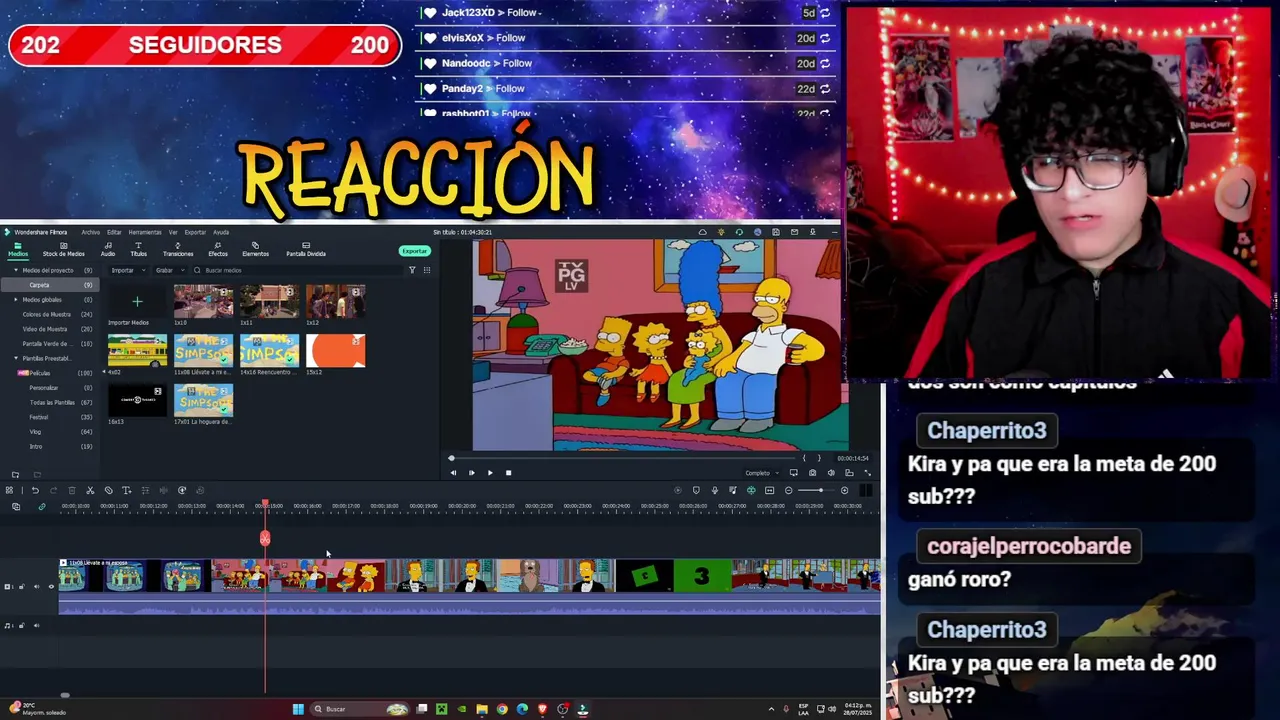Click the timeline text T tool

pos(126,490)
